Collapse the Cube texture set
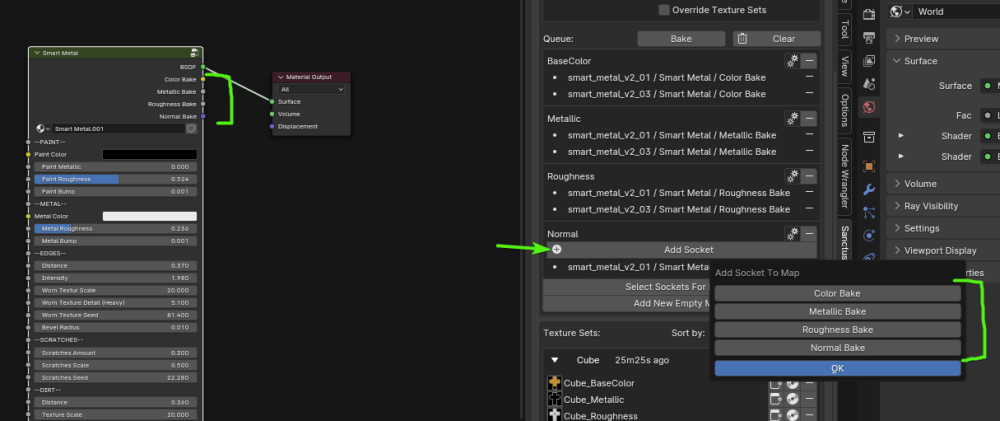 (x=554, y=359)
